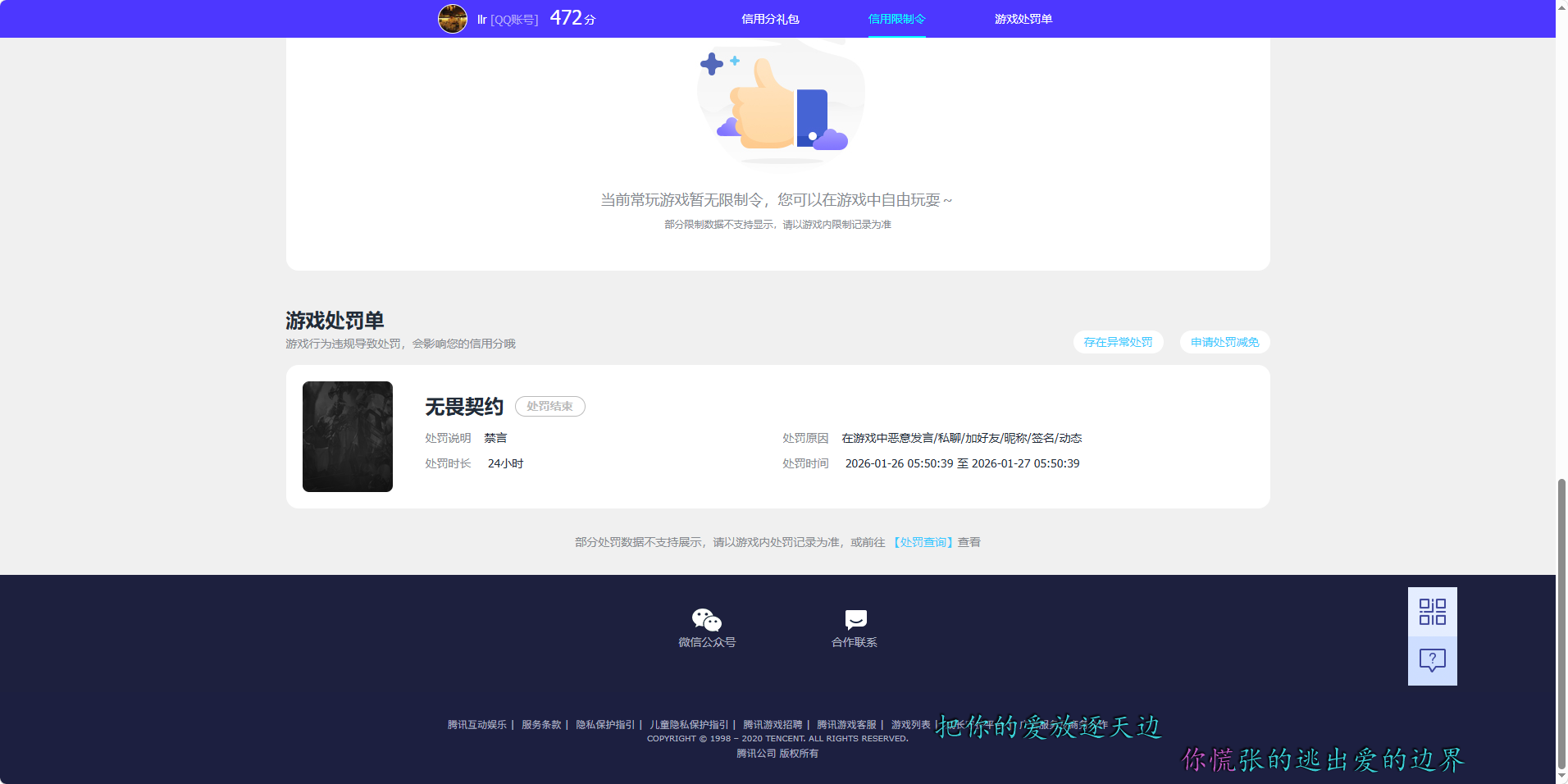Viewport: 1568px width, 784px height.
Task: Click the 服务条款 footer link
Action: pos(540,725)
